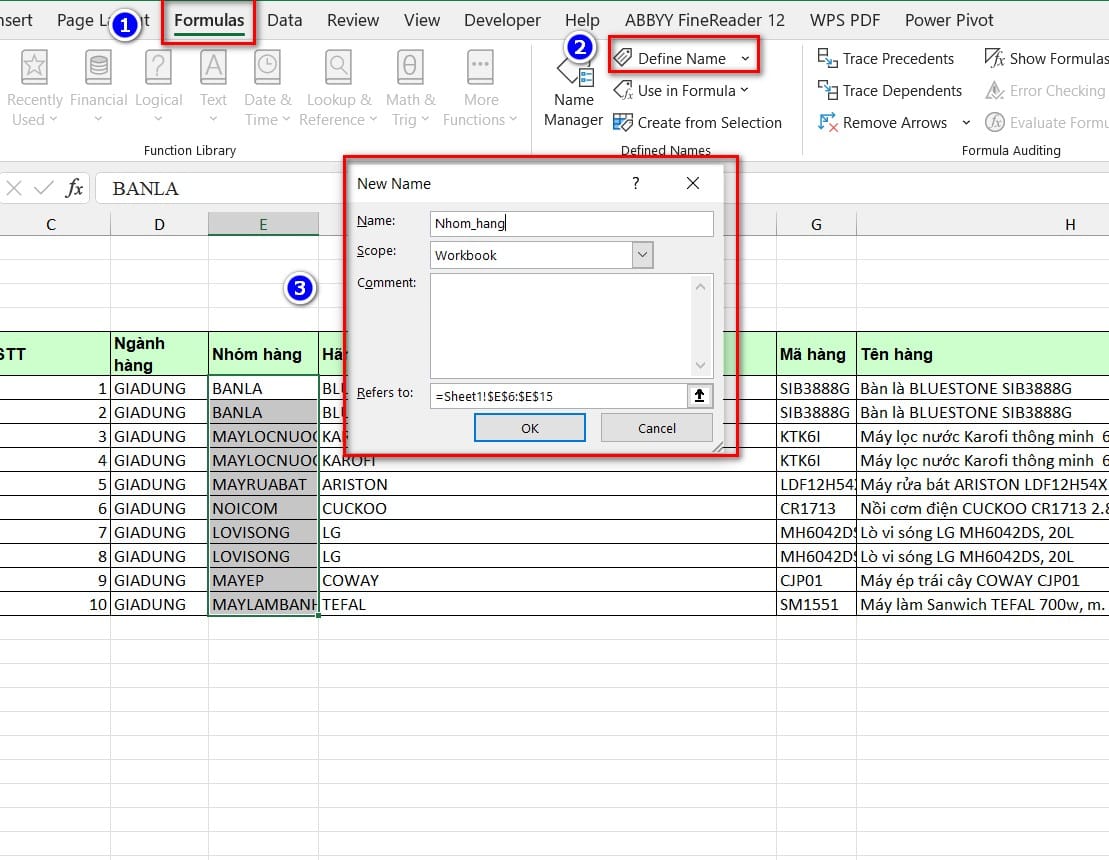Image resolution: width=1109 pixels, height=860 pixels.
Task: Click the Insert Function fx icon
Action: point(74,188)
